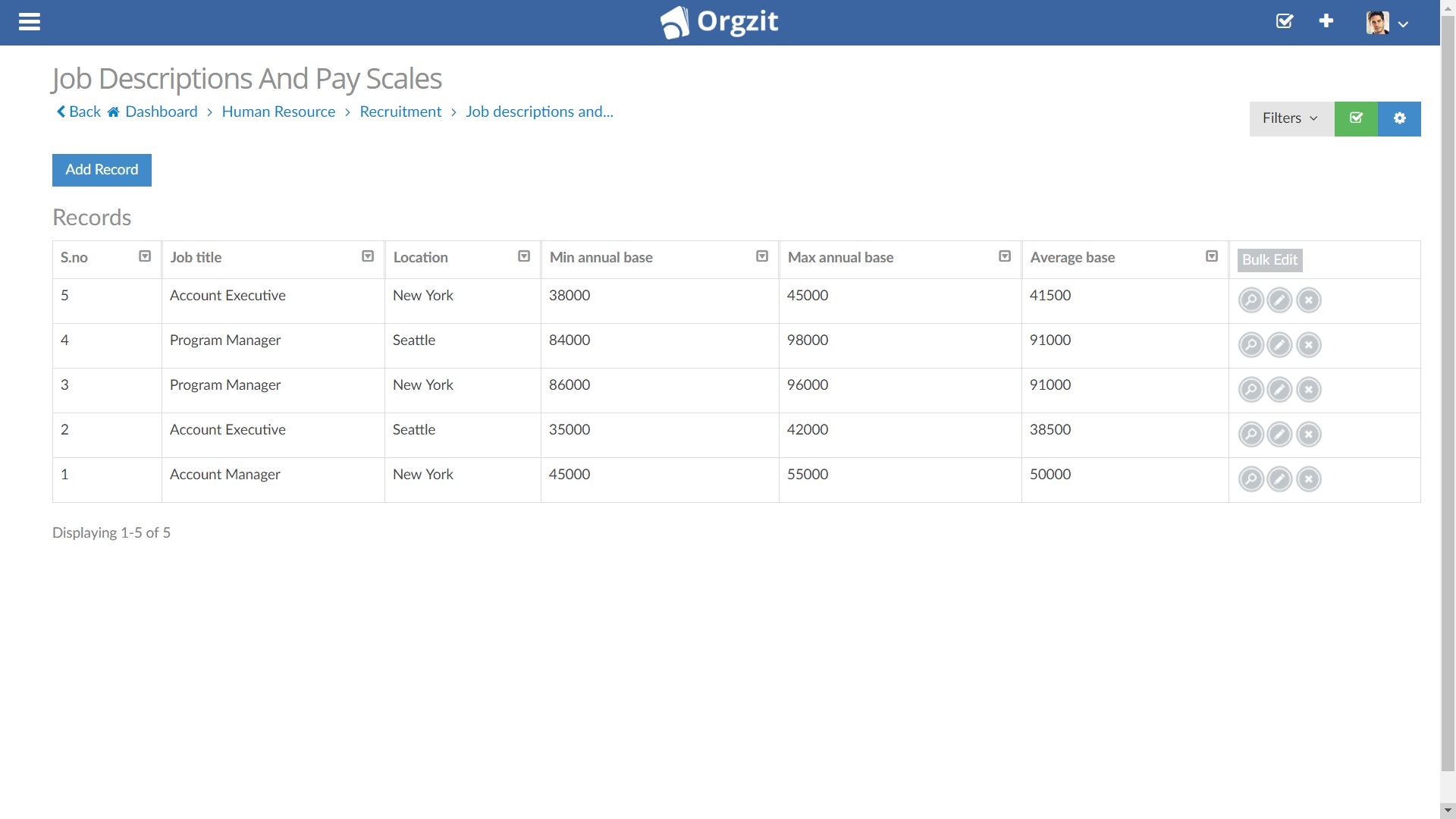The height and width of the screenshot is (819, 1456).
Task: View record for Account Executive New York
Action: (x=1250, y=300)
